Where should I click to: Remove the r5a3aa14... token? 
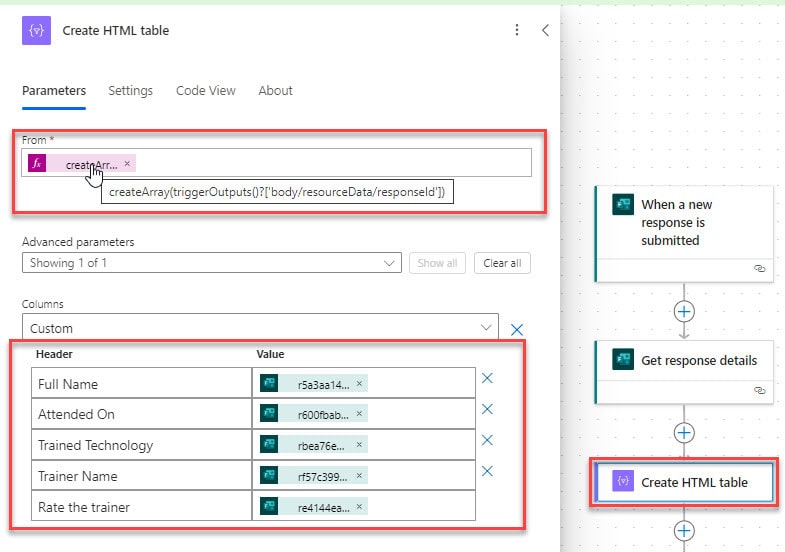click(x=359, y=384)
